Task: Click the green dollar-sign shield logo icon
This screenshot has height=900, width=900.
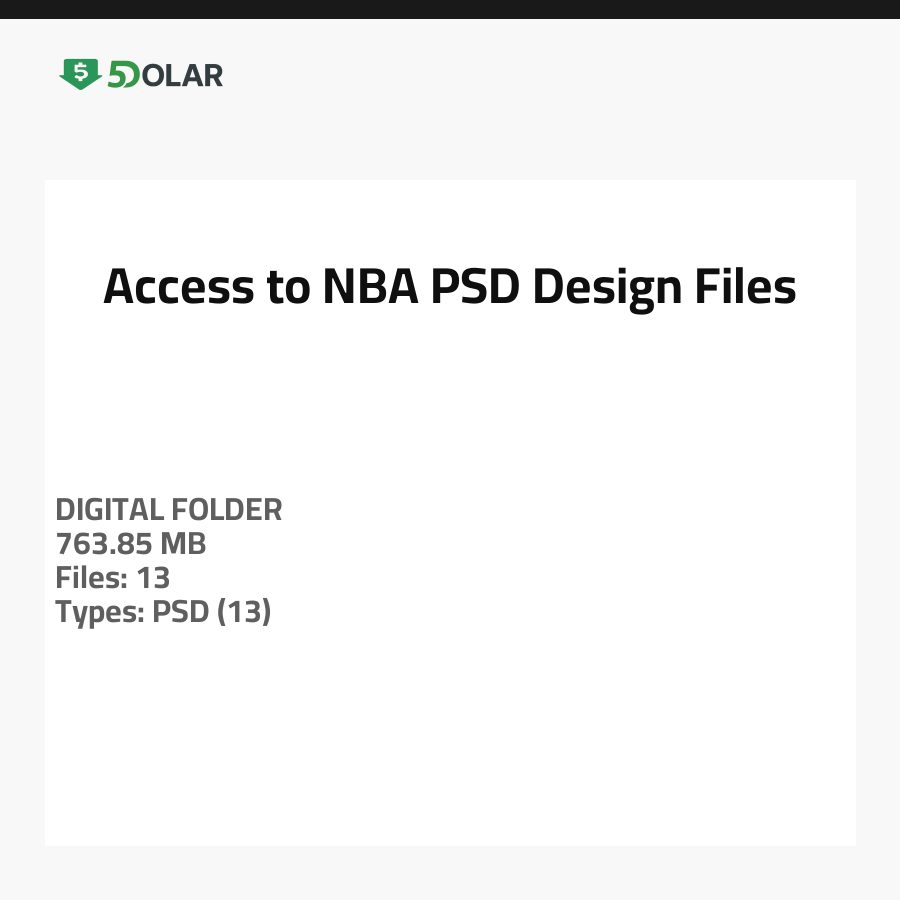Action: [x=80, y=74]
